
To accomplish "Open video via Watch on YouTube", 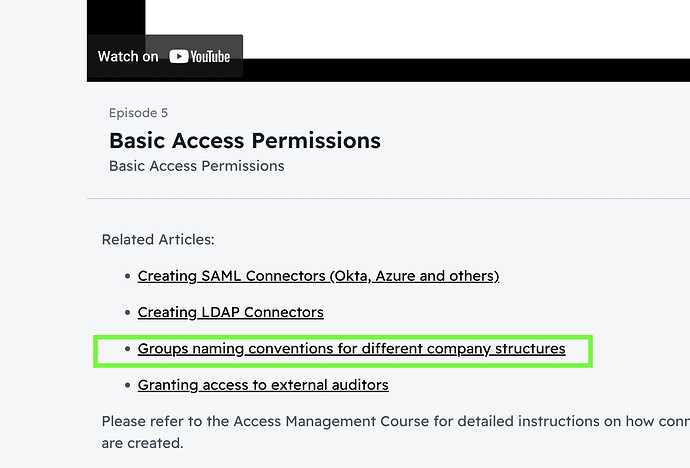I will tap(165, 56).
